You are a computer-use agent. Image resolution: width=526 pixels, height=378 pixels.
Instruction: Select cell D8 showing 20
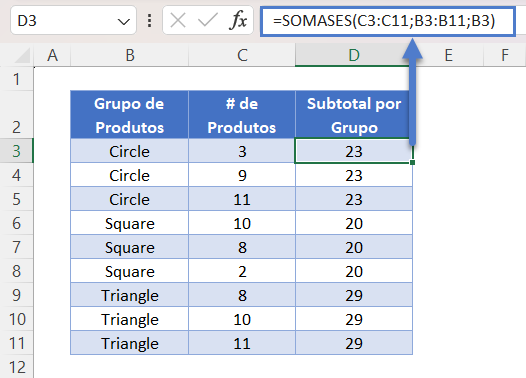[x=354, y=271]
